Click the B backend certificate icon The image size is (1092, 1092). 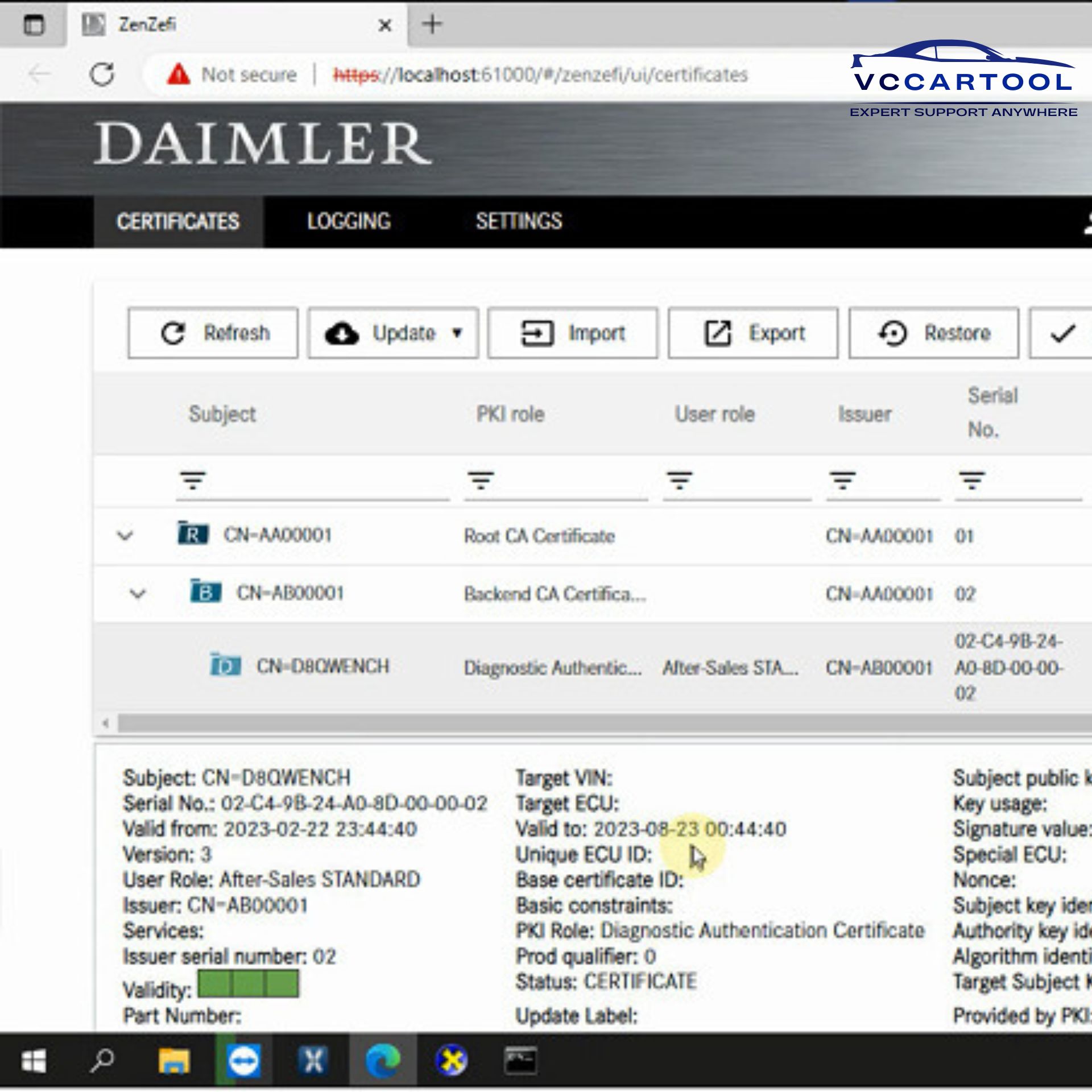click(x=205, y=591)
